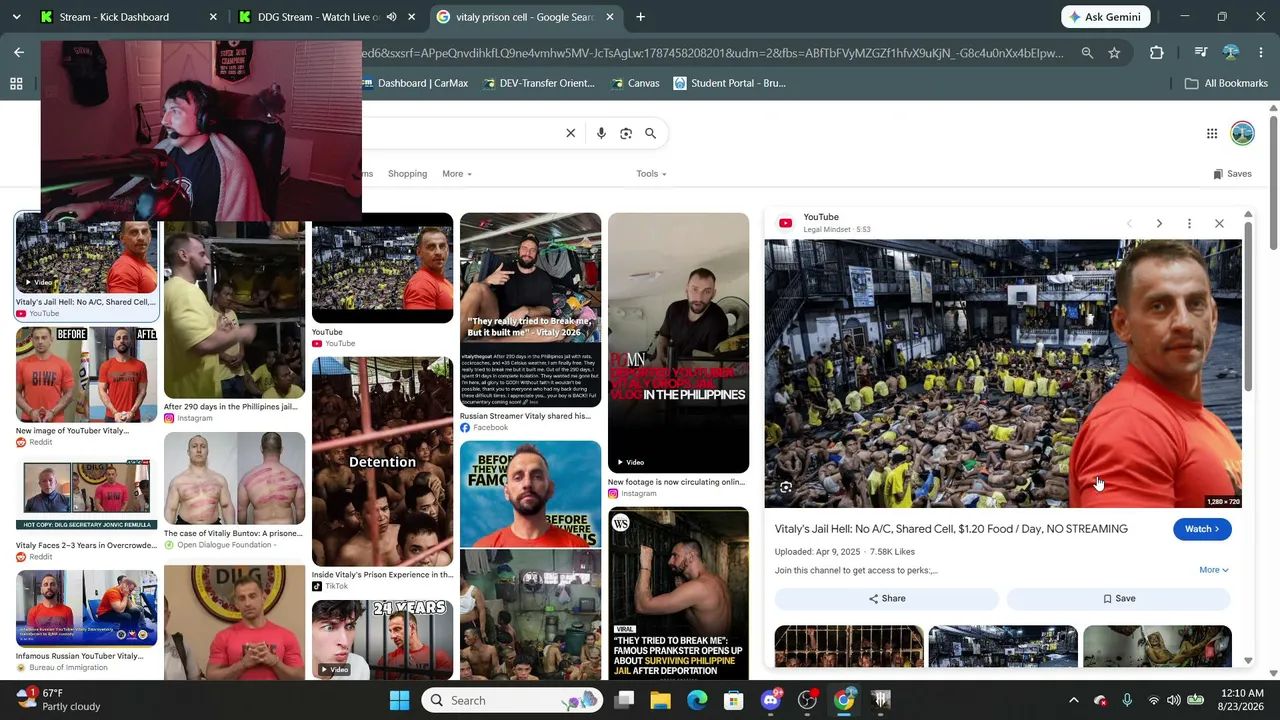Viewport: 1280px width, 720px height.
Task: Select the Shopping search filter
Action: point(407,174)
